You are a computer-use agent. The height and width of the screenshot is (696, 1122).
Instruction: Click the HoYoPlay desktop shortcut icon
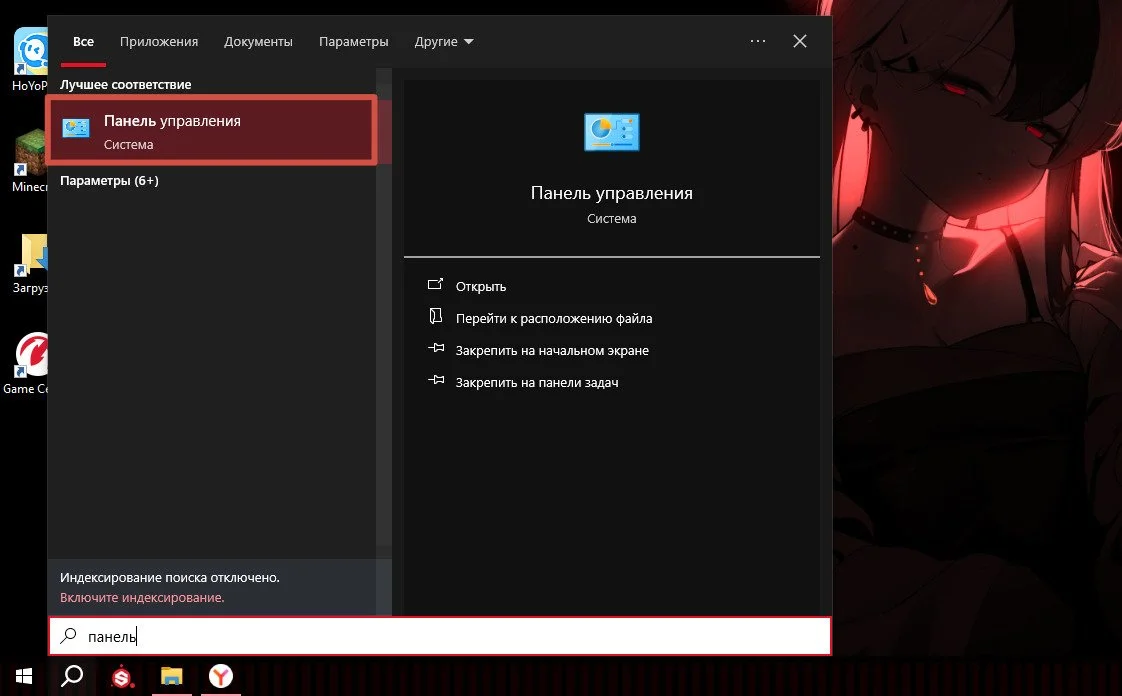(31, 51)
